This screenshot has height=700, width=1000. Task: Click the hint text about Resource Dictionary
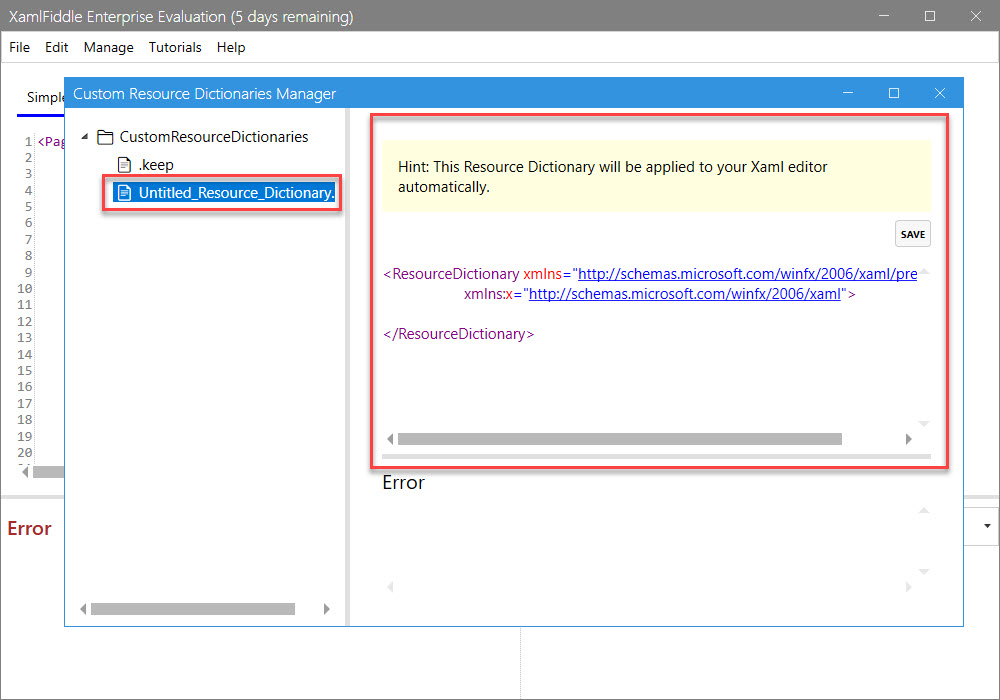pyautogui.click(x=612, y=177)
